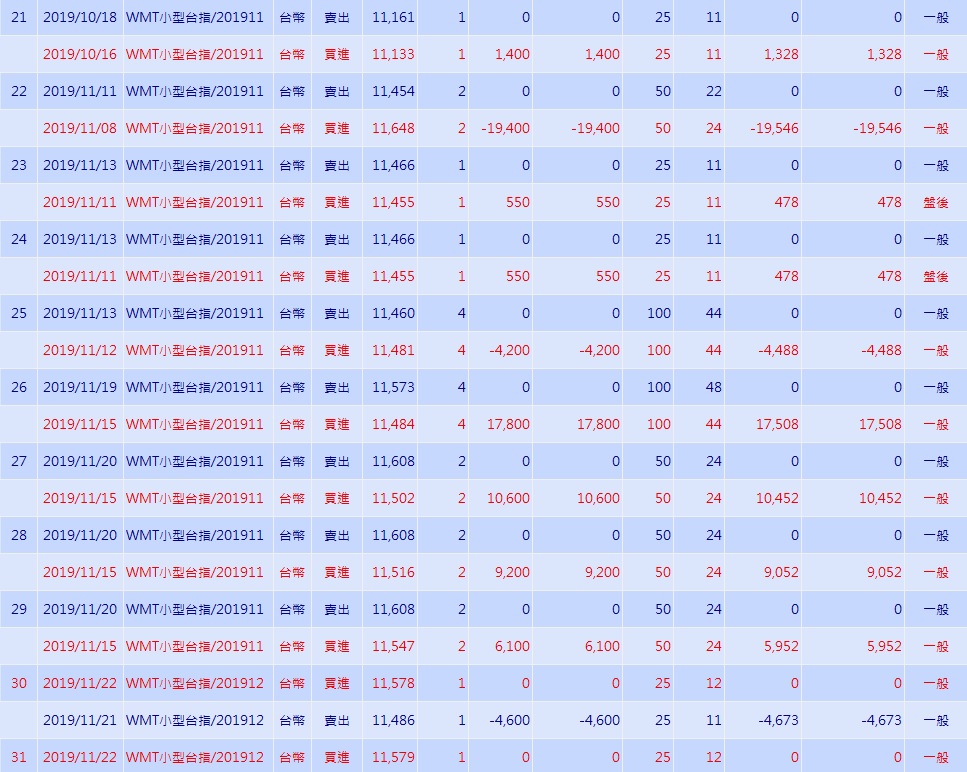The height and width of the screenshot is (772, 967).
Task: Click the first 盤後 session label
Action: [936, 202]
